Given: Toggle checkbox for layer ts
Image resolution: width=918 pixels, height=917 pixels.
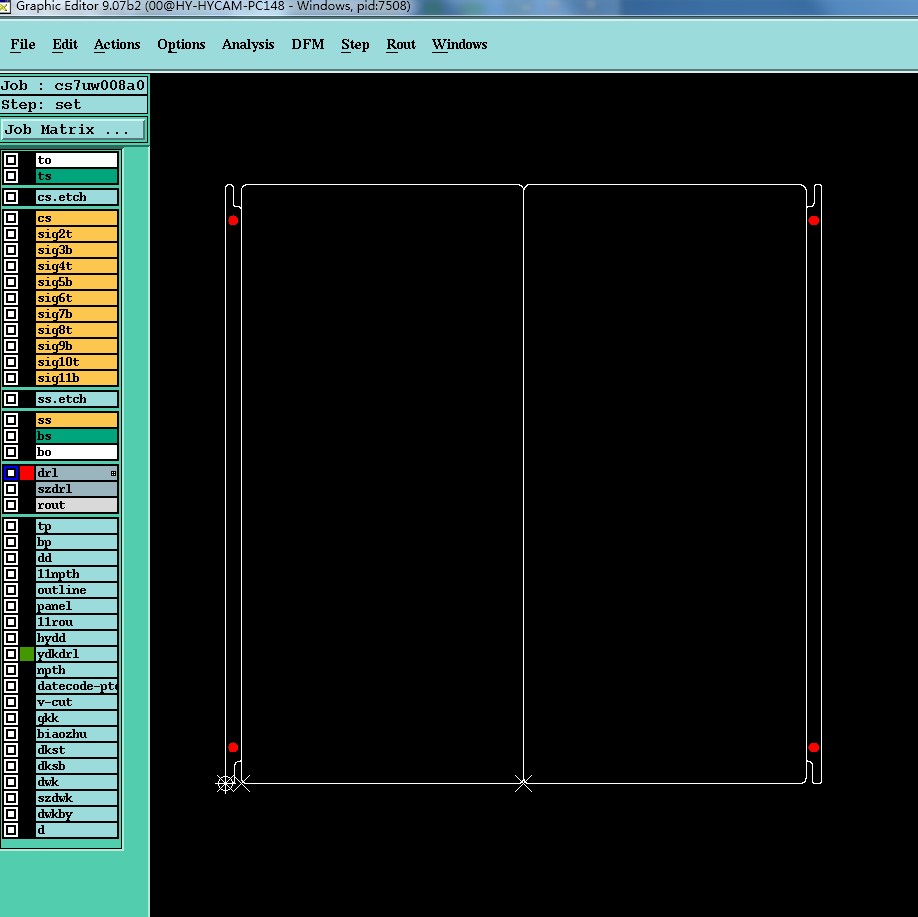Looking at the screenshot, I should (11, 176).
